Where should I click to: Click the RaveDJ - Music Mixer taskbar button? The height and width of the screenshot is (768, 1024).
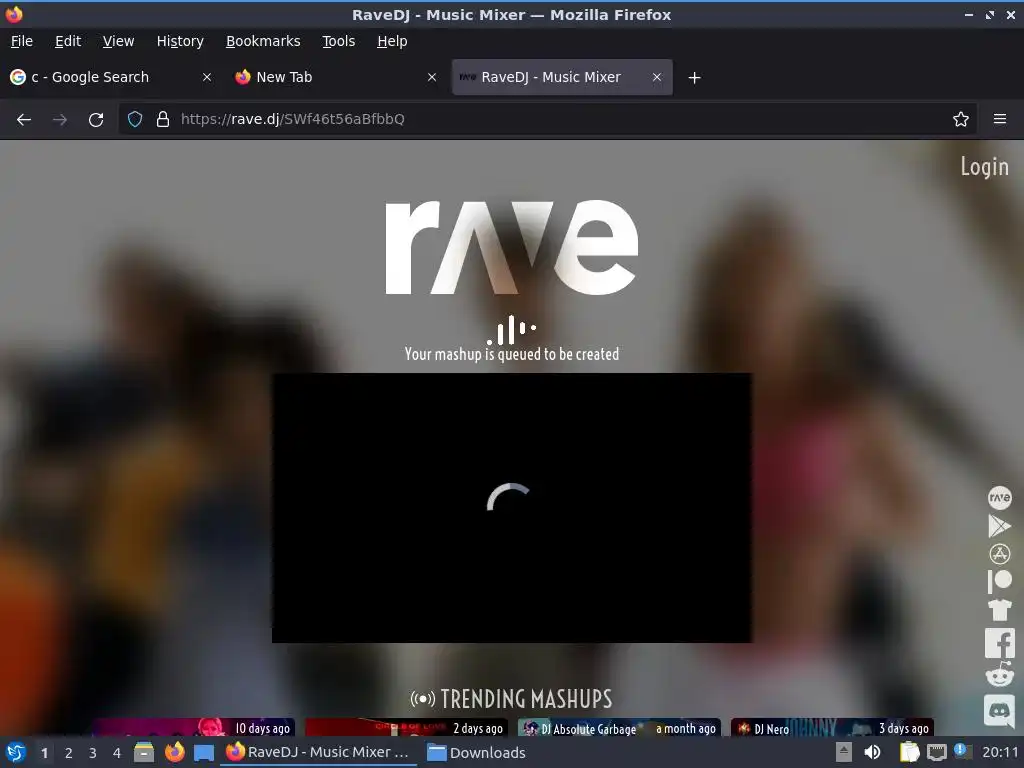pos(318,752)
